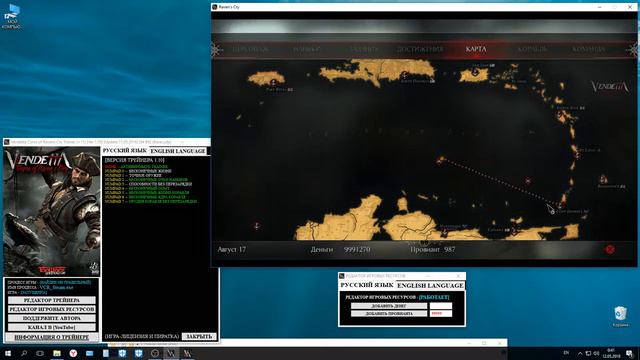Click the left compass ornament beside the game tabs

pos(217,49)
